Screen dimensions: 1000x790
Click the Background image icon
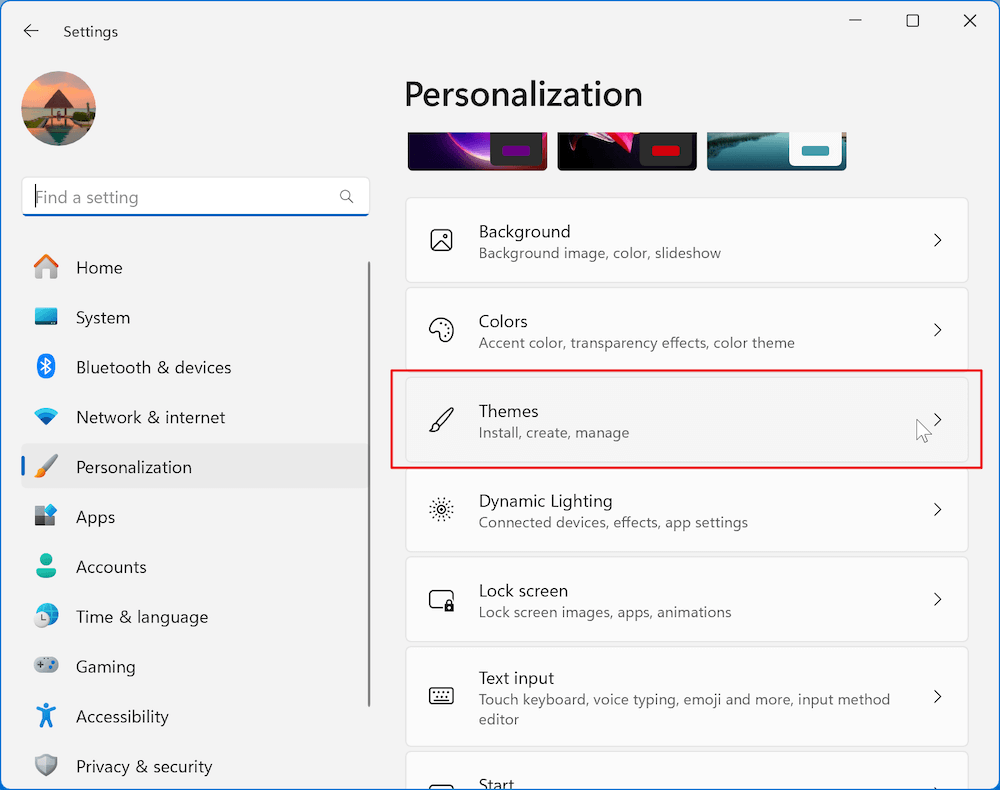coord(441,239)
